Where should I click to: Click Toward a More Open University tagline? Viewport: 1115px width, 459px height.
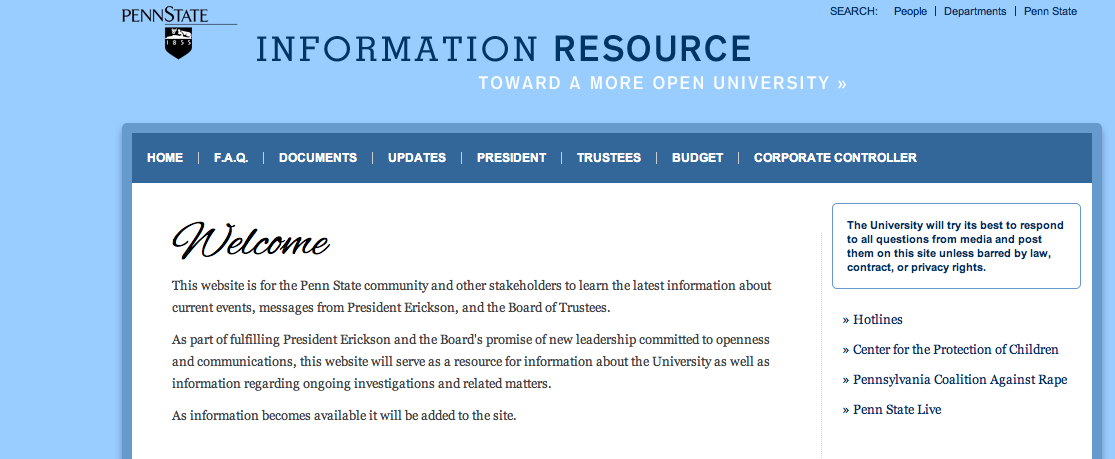[x=662, y=83]
